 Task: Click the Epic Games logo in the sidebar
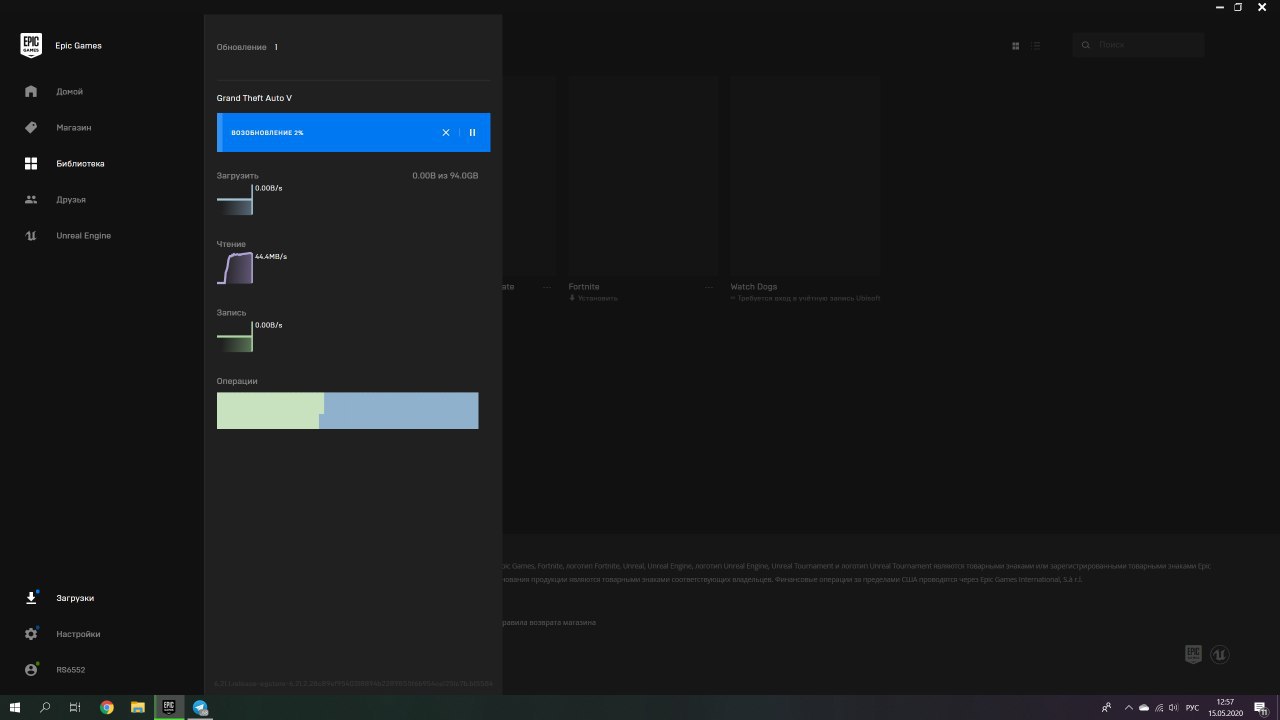[x=31, y=46]
